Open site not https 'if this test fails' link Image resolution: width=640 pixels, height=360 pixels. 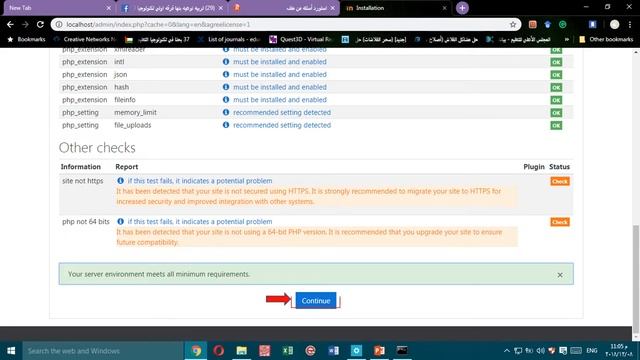(x=200, y=180)
